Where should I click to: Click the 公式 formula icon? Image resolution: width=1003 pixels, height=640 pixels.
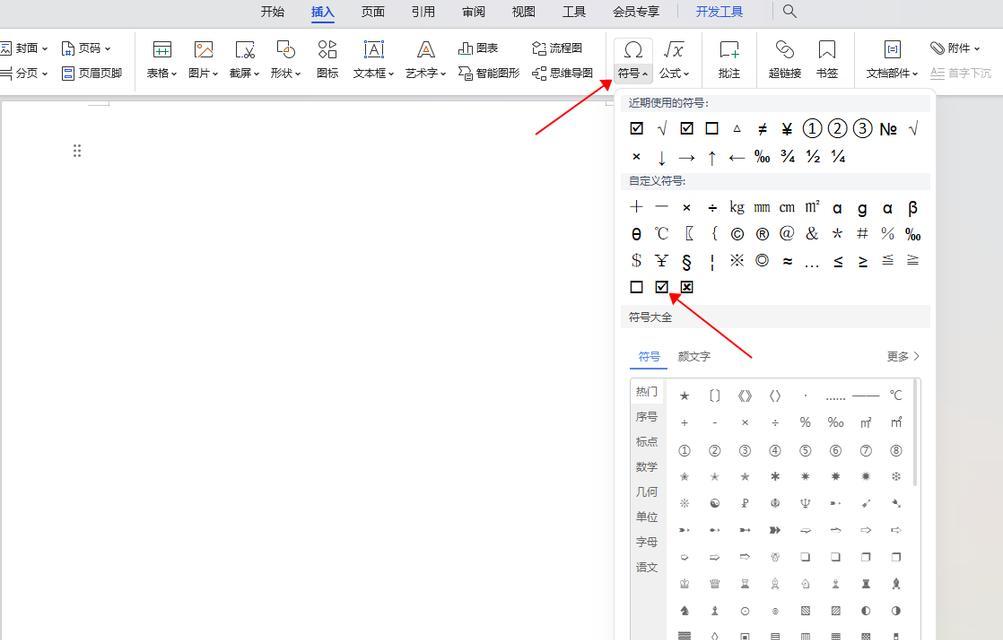pyautogui.click(x=674, y=60)
